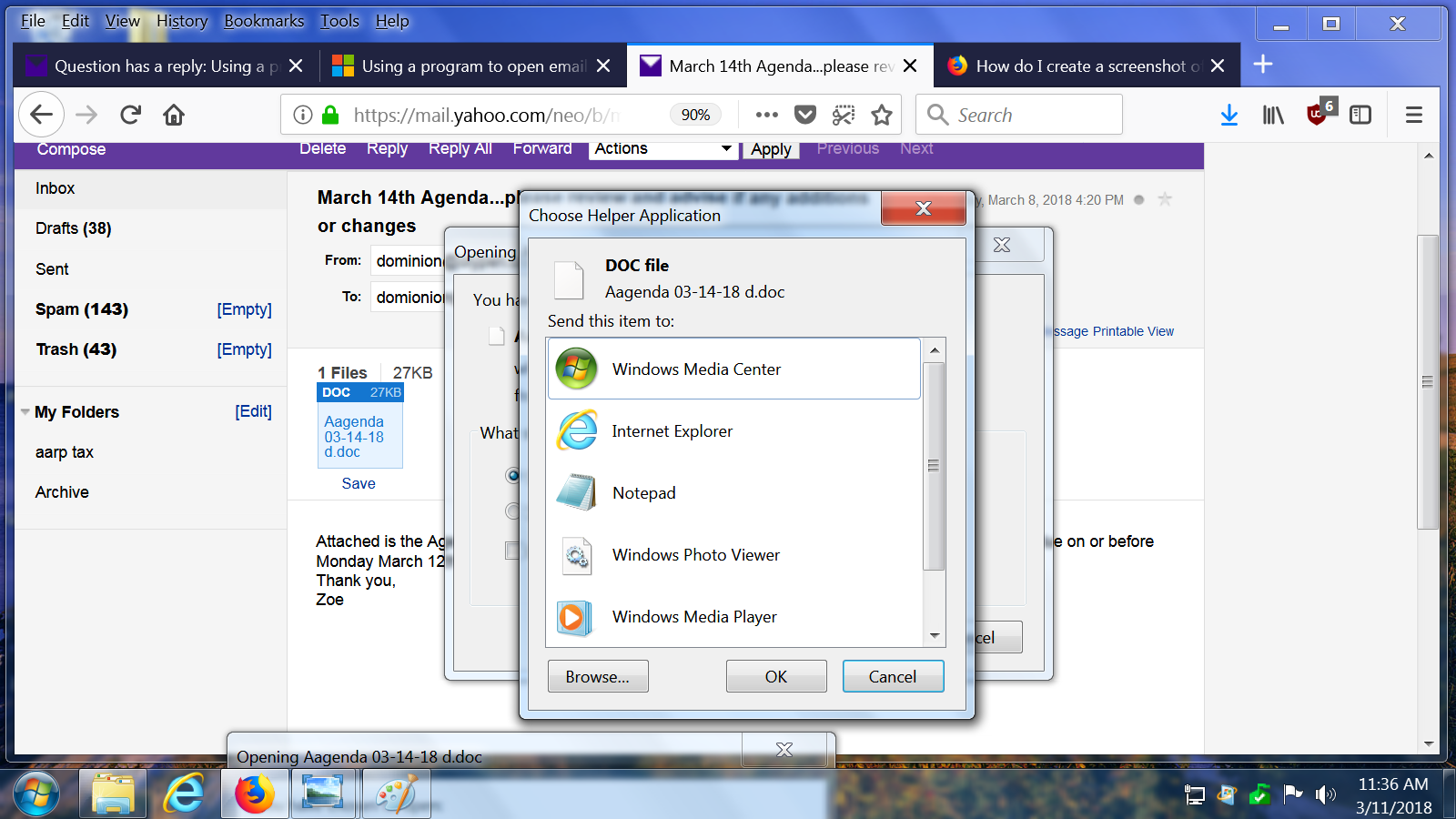
Task: Close the Choose Helper Application dialog
Action: (x=923, y=208)
